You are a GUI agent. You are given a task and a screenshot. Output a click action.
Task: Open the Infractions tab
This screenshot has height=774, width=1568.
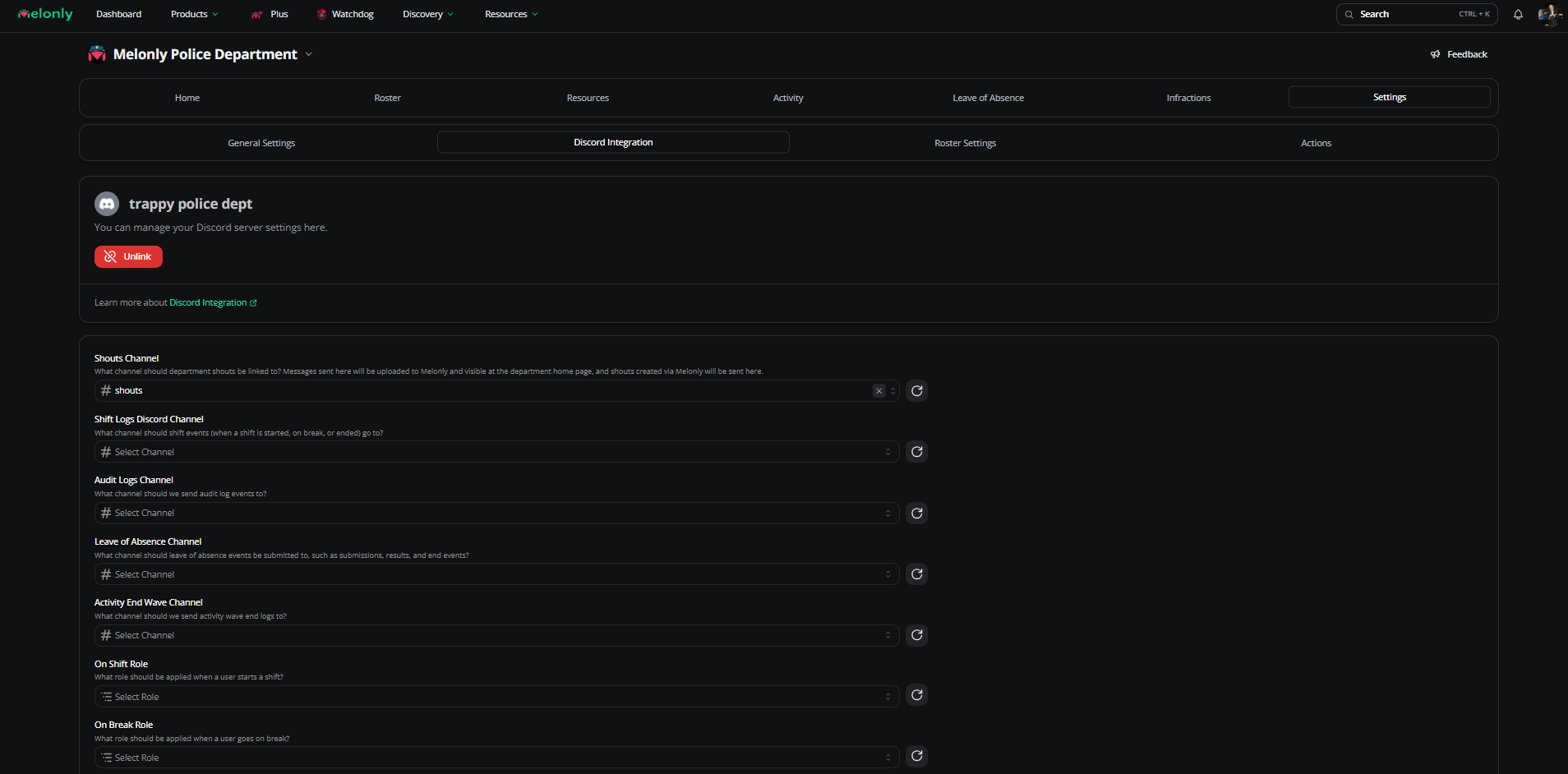(x=1189, y=98)
